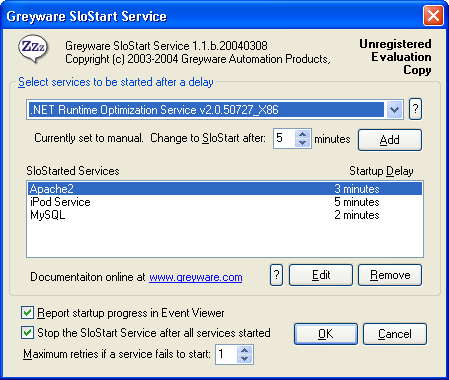Click the Zzz speech bubble icon
This screenshot has height=380, width=449.
pyautogui.click(x=33, y=49)
